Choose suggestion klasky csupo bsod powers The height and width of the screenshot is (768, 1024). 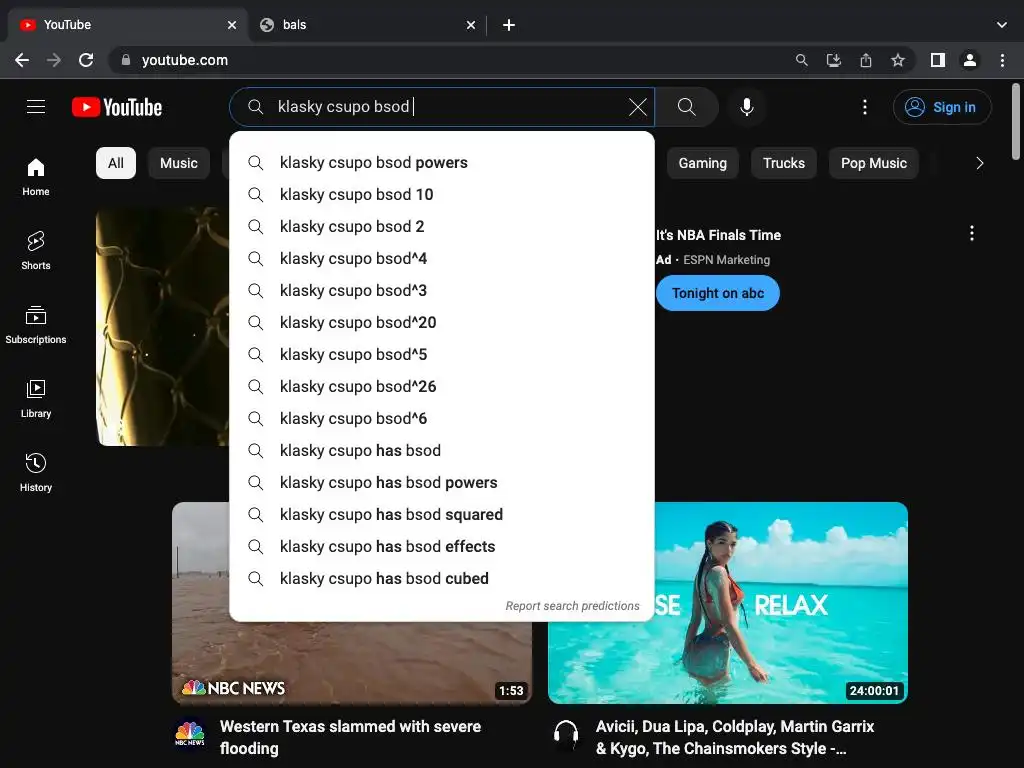coord(441,163)
